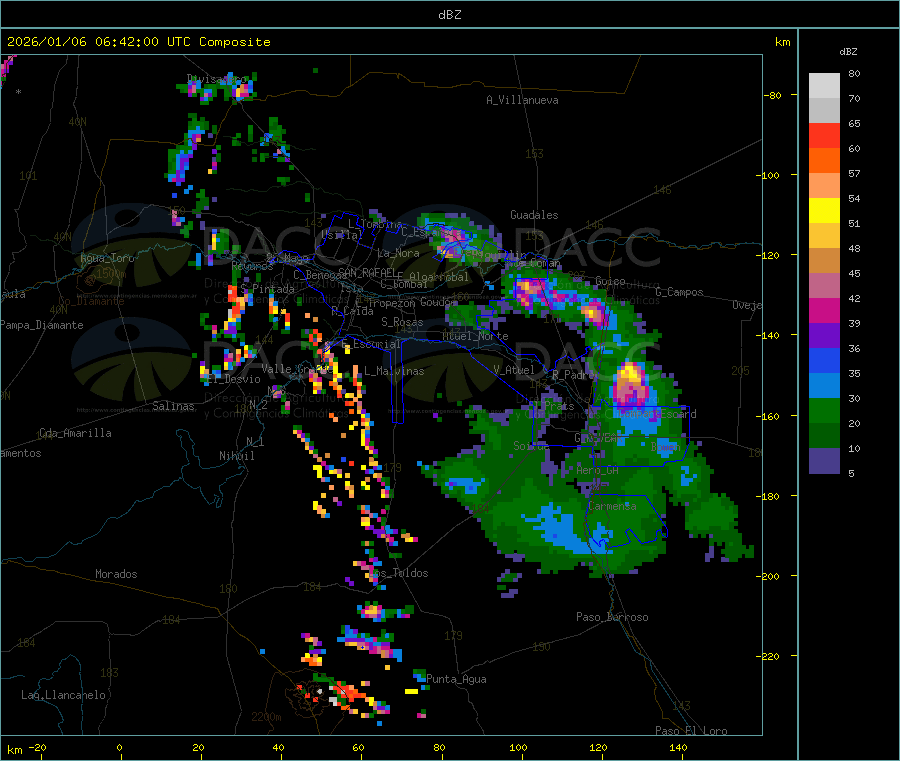This screenshot has width=900, height=761.
Task: Click the 'Pampa_Diamante' map label
Action: [42, 325]
